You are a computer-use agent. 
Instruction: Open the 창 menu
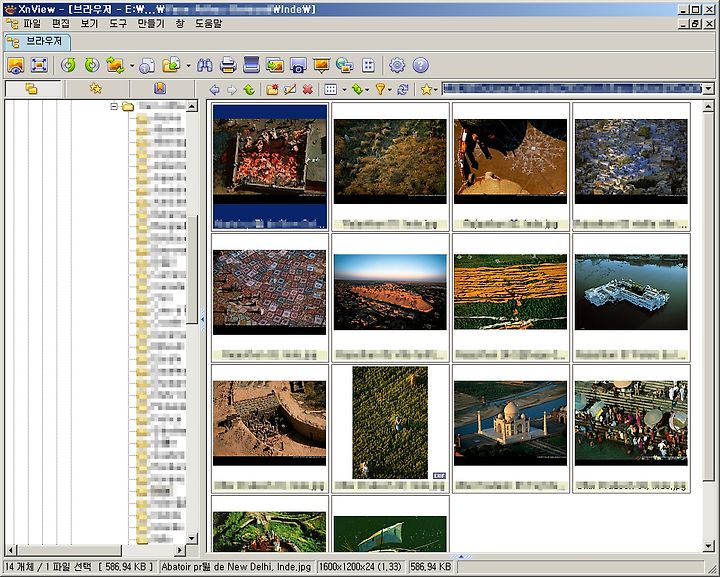pyautogui.click(x=180, y=23)
